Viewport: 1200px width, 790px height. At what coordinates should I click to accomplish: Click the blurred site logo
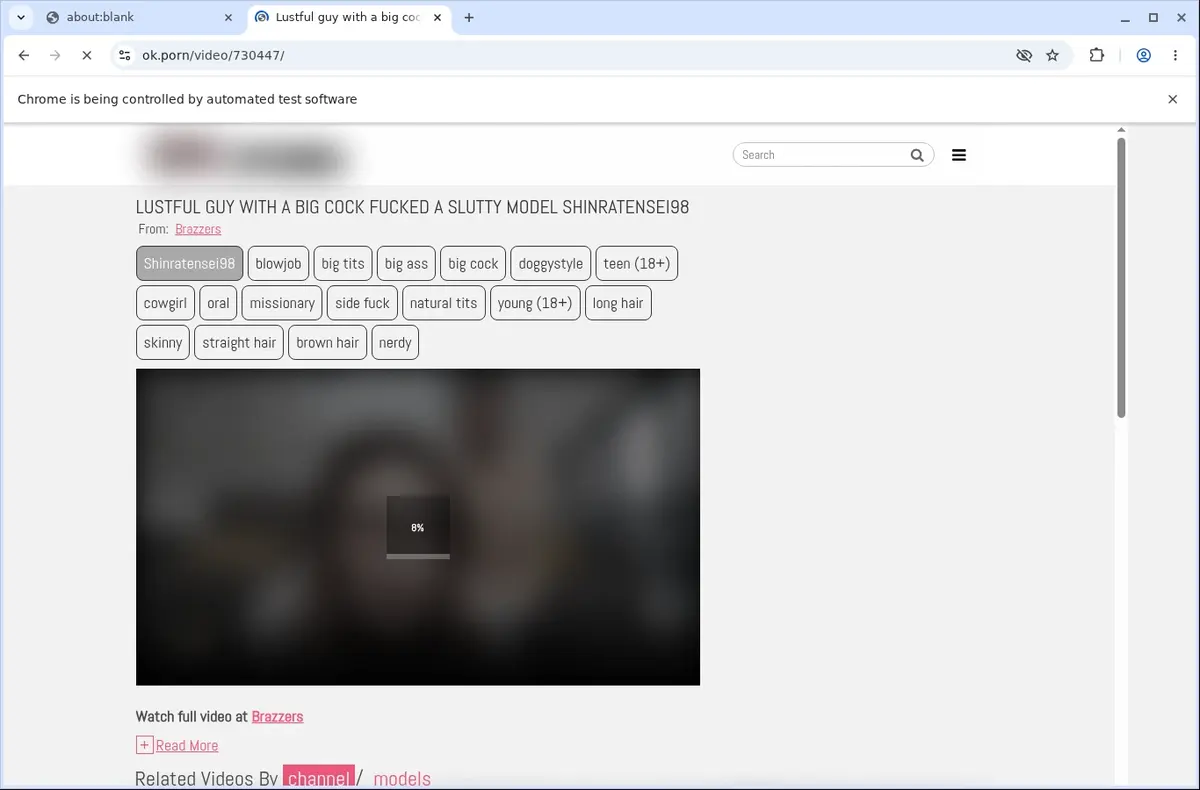click(x=247, y=156)
